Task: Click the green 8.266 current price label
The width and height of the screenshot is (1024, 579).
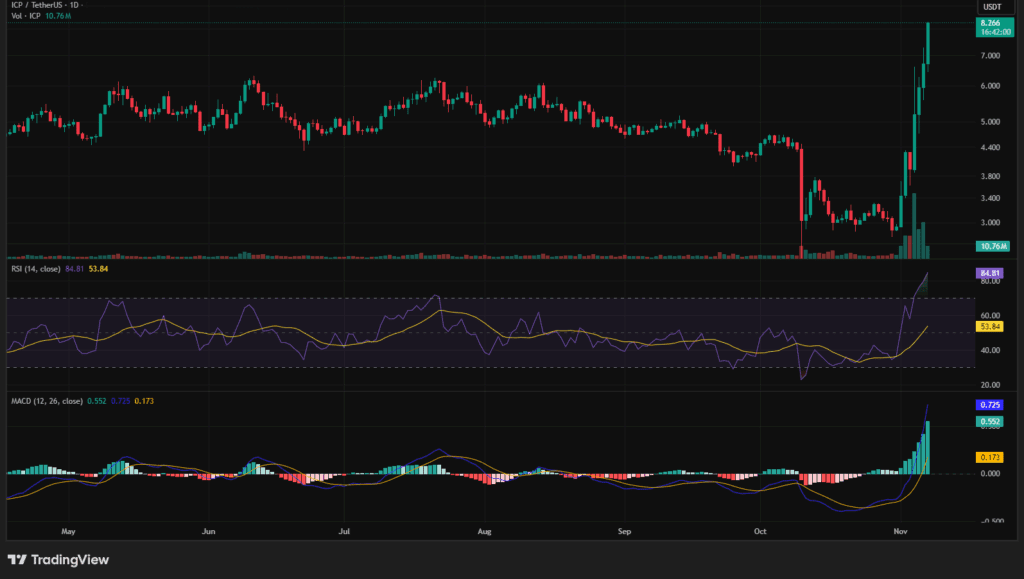Action: pos(994,22)
